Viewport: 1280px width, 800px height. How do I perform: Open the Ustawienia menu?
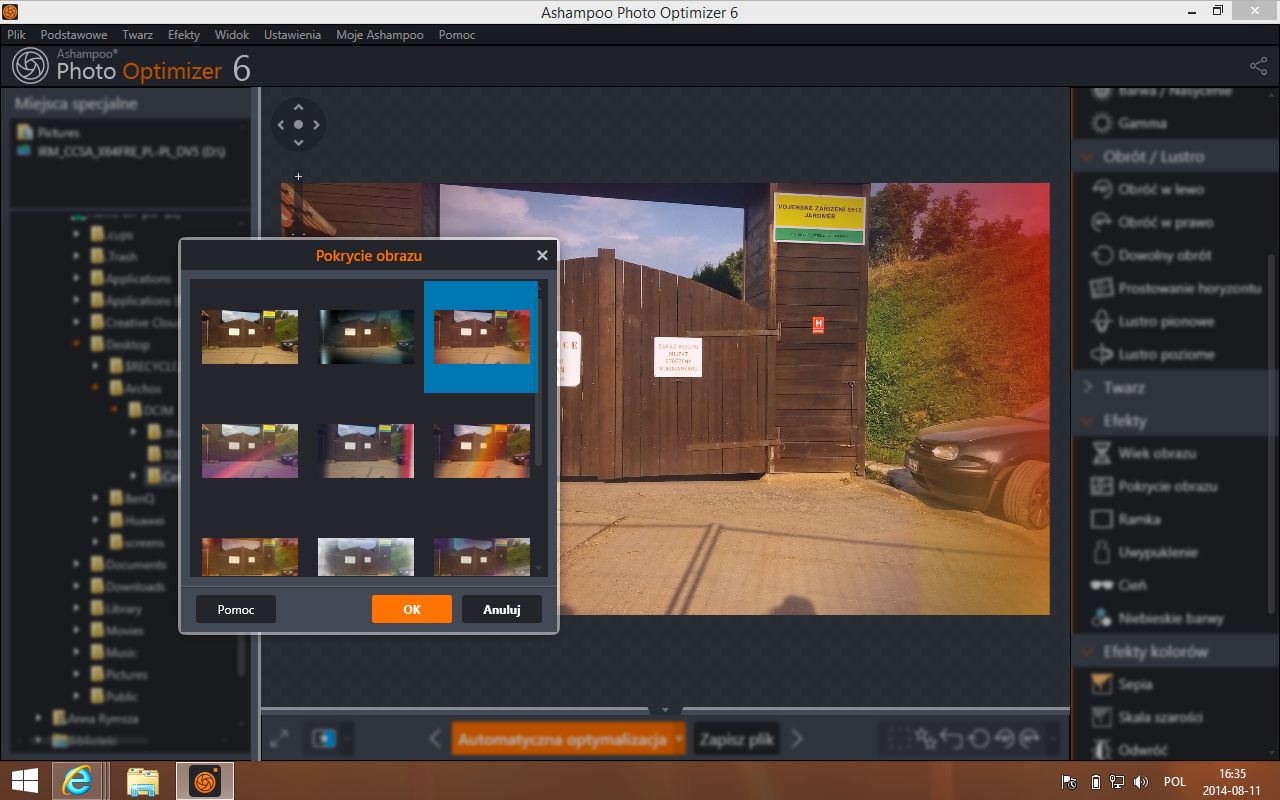pyautogui.click(x=292, y=34)
